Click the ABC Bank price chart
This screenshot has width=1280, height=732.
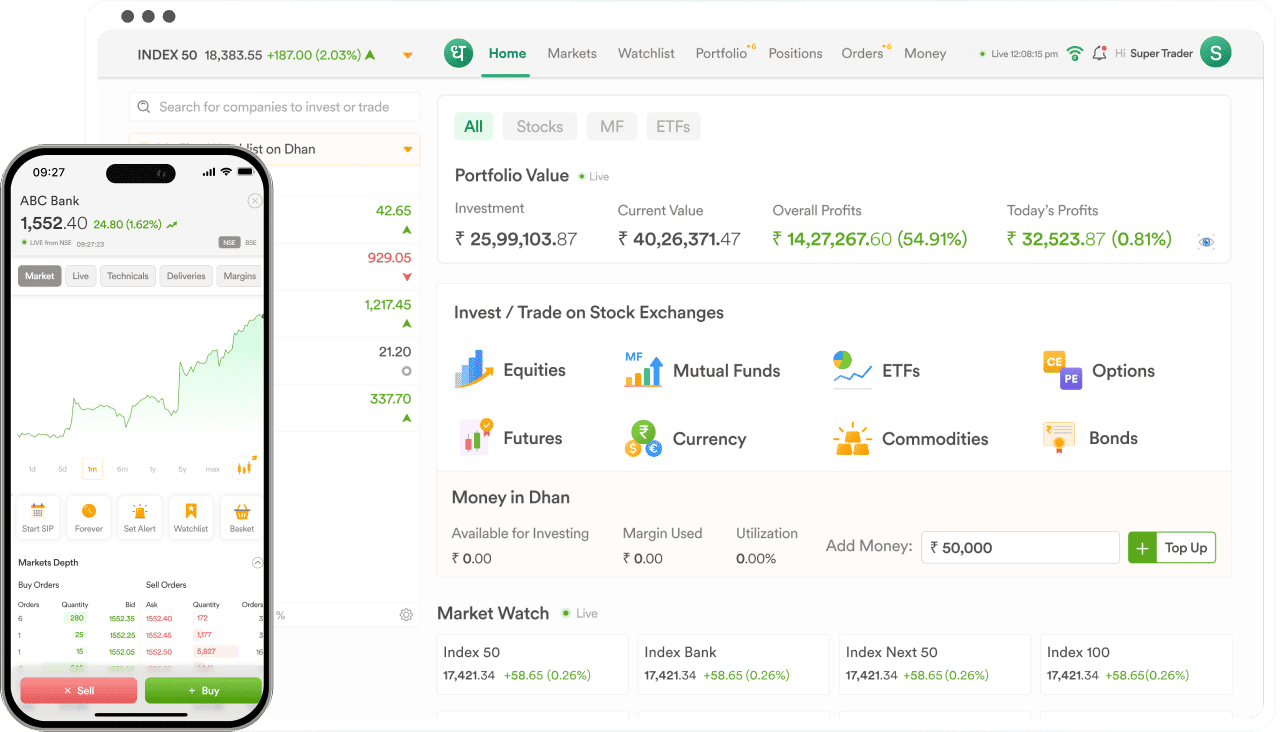tap(140, 375)
